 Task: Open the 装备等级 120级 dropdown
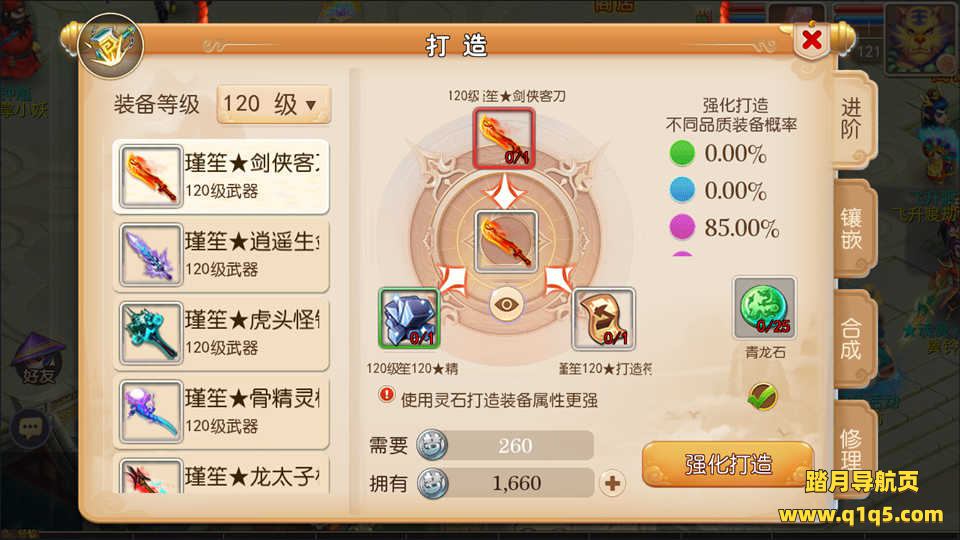click(274, 105)
